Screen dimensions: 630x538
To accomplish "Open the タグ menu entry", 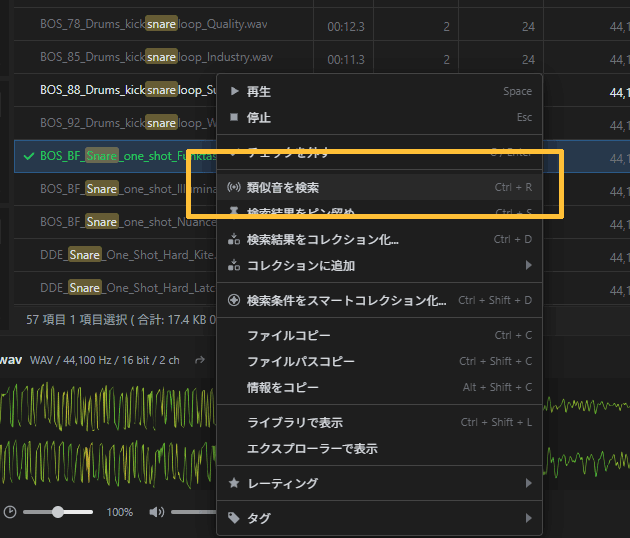I will point(380,518).
